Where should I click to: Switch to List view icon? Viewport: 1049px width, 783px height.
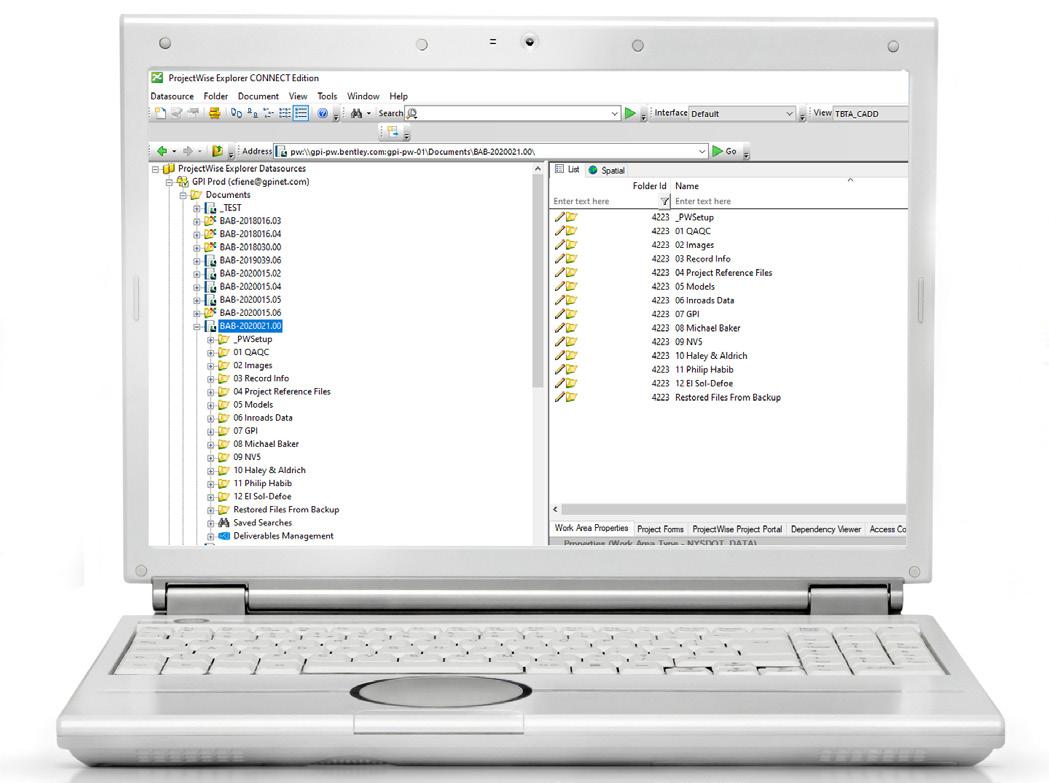point(284,113)
